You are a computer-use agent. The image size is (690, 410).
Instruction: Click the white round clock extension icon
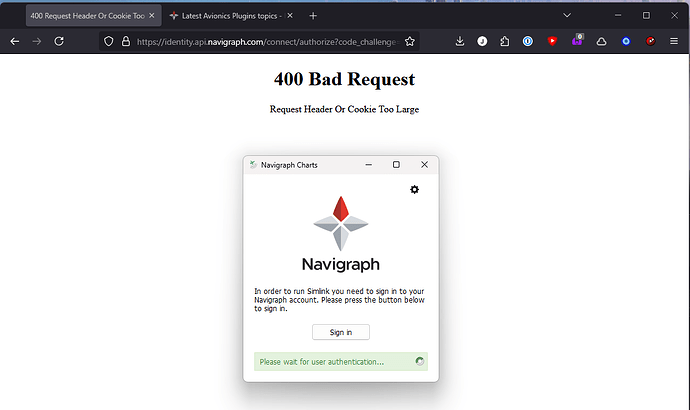point(482,41)
